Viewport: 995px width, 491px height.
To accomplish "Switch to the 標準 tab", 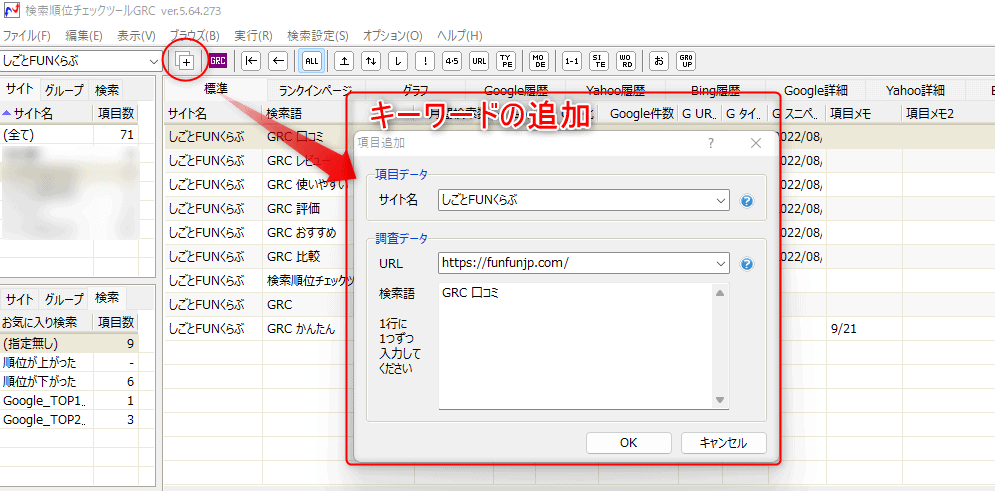I will (x=216, y=89).
